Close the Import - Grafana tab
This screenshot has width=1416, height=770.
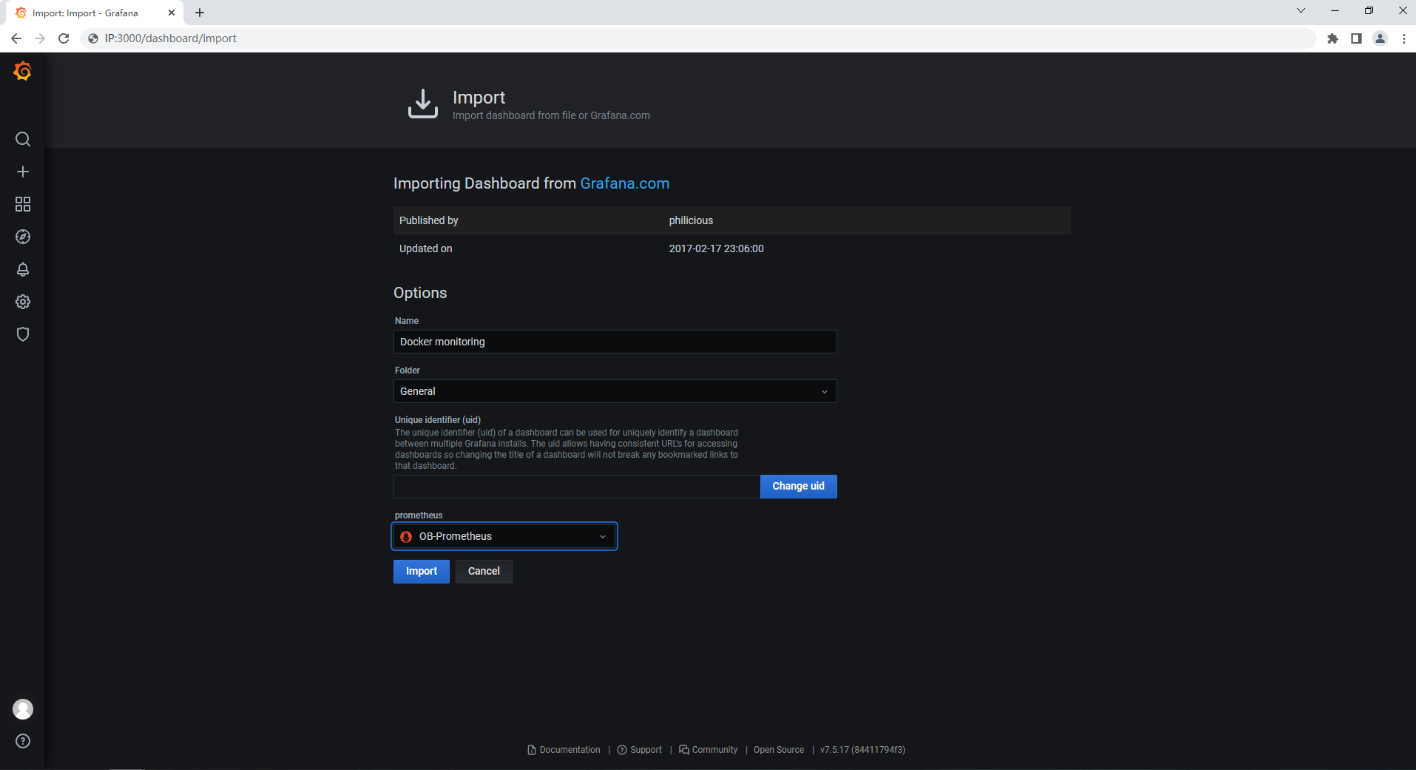171,12
